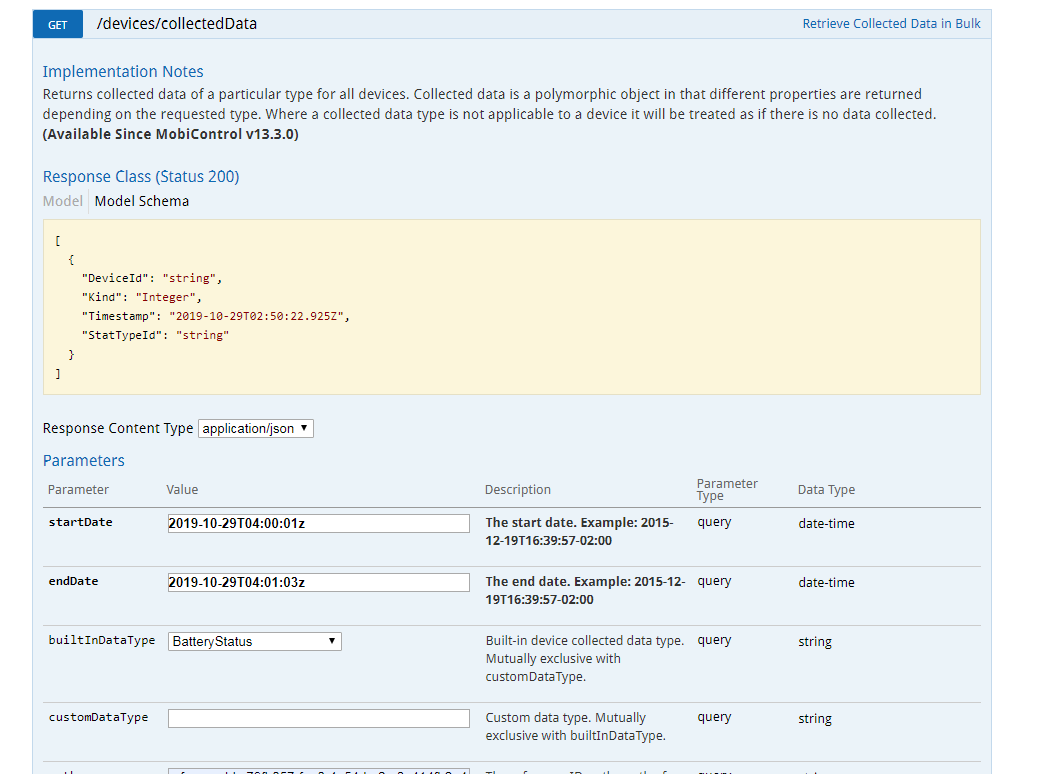This screenshot has height=774, width=1037.
Task: Expand the builtInDataType BatteryStatus dropdown
Action: pyautogui.click(x=254, y=641)
